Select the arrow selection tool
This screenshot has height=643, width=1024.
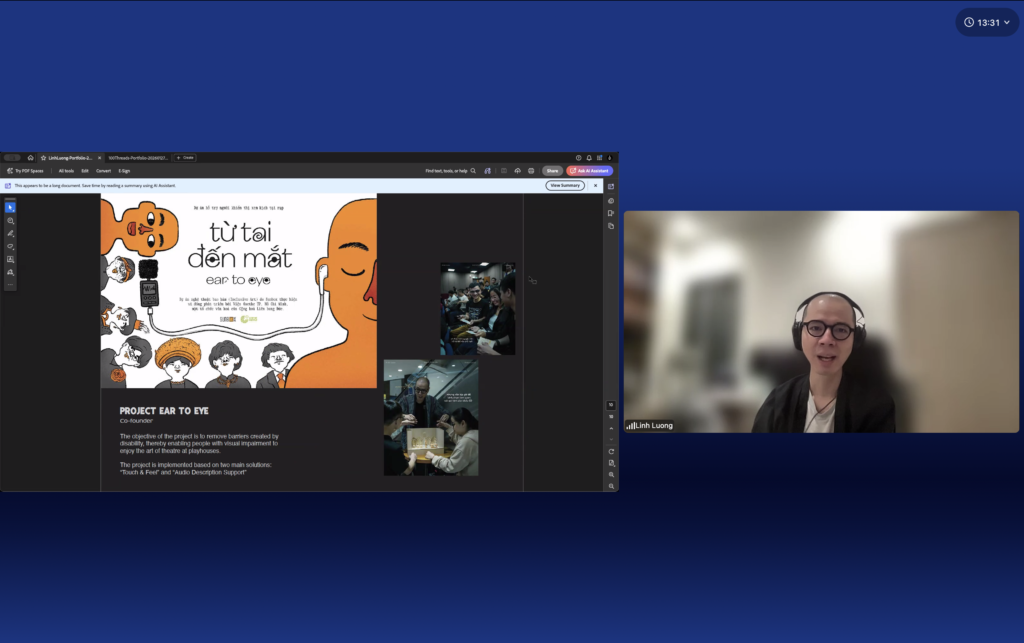tap(10, 208)
